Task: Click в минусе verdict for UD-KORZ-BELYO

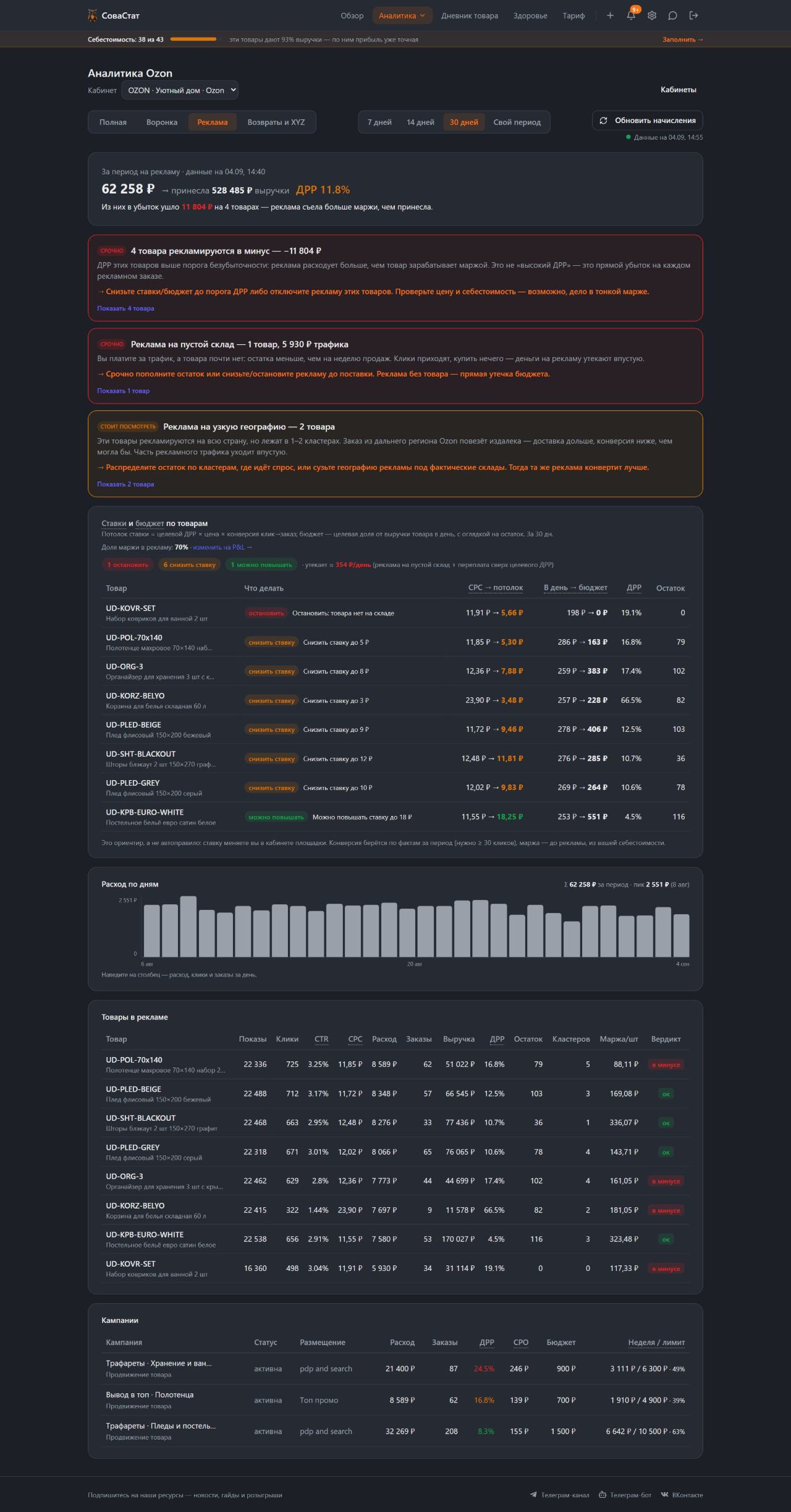Action: 666,1210
